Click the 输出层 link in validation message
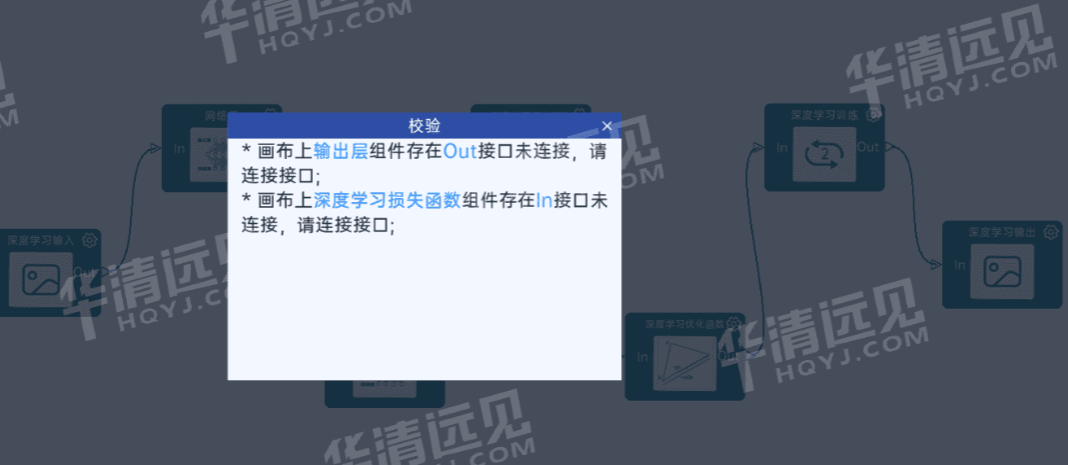 coord(341,151)
